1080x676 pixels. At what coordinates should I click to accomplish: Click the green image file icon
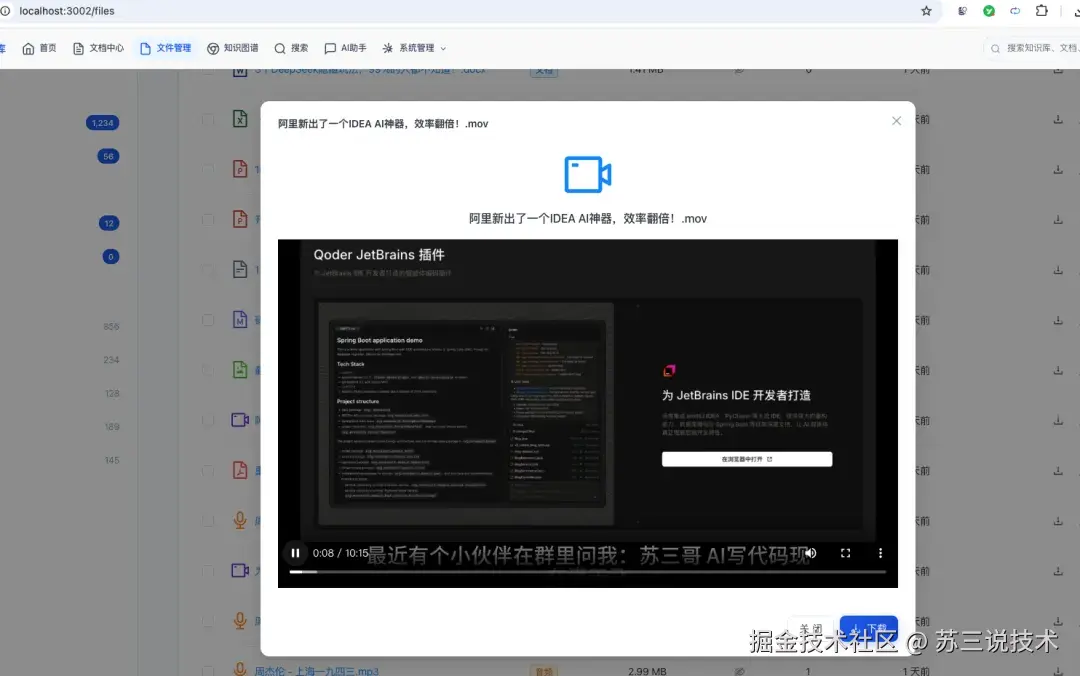[x=240, y=370]
